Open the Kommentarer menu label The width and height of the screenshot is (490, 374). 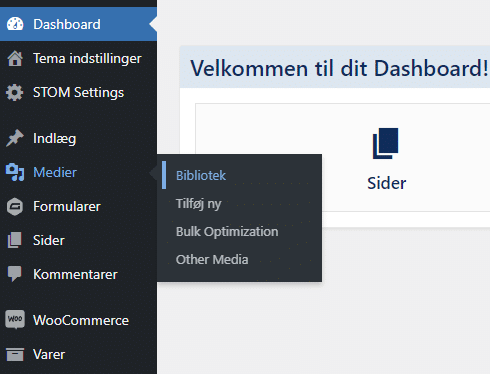coord(75,274)
